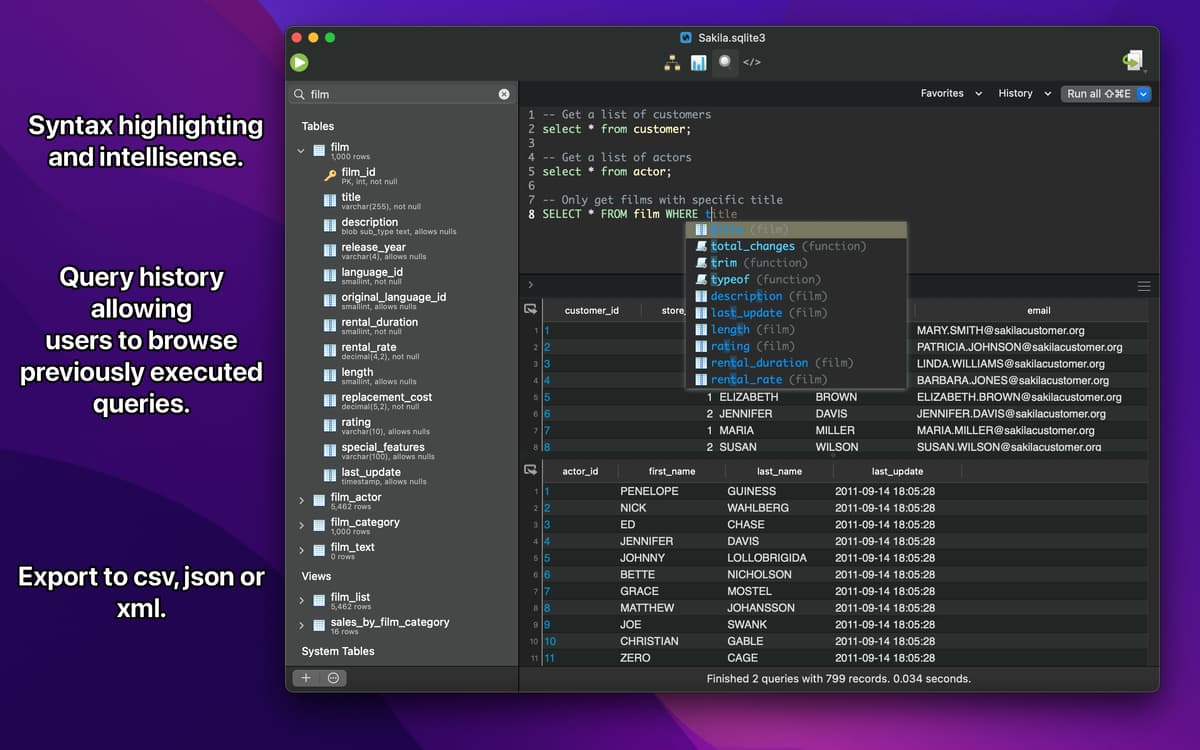Open the Favorites dropdown

(x=942, y=93)
